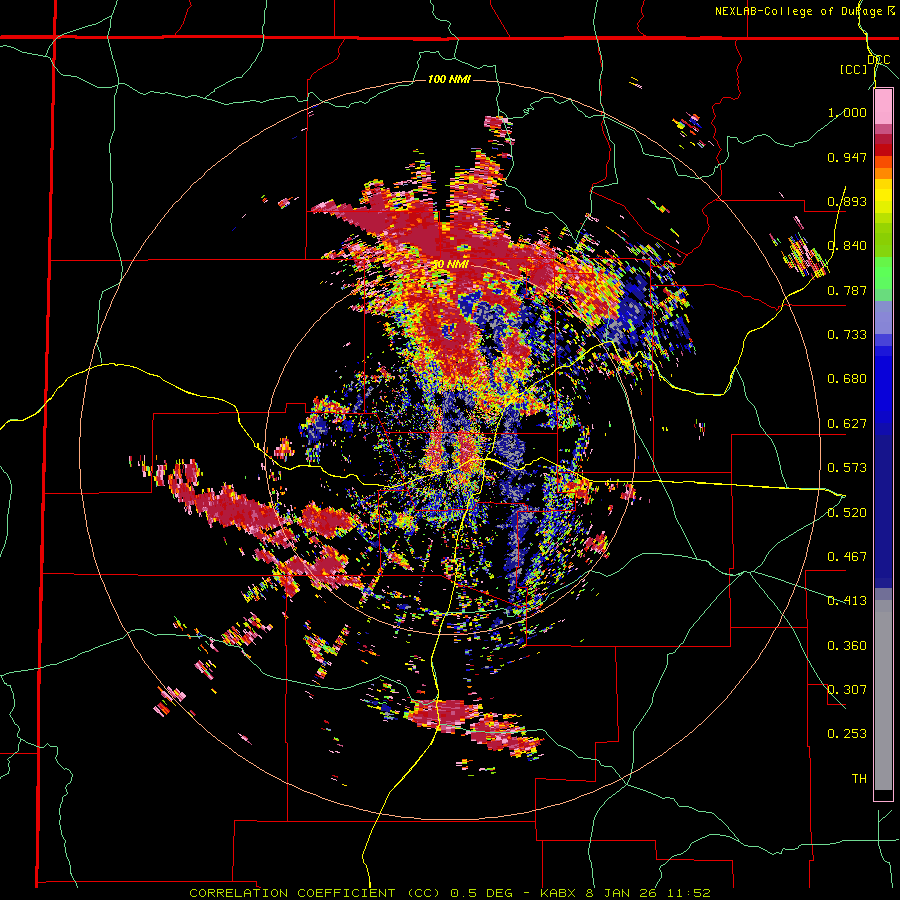Screen dimensions: 900x900
Task: Click the 0.253 scale value
Action: [847, 734]
